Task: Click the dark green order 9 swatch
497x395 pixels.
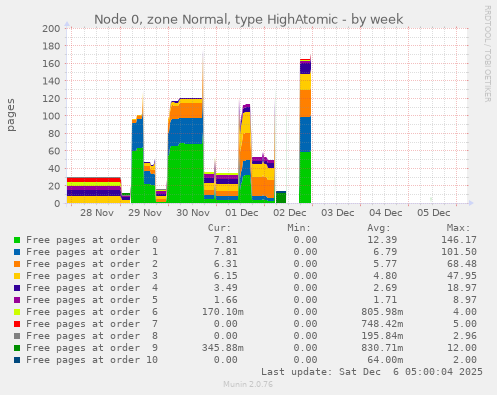Action: [17, 348]
